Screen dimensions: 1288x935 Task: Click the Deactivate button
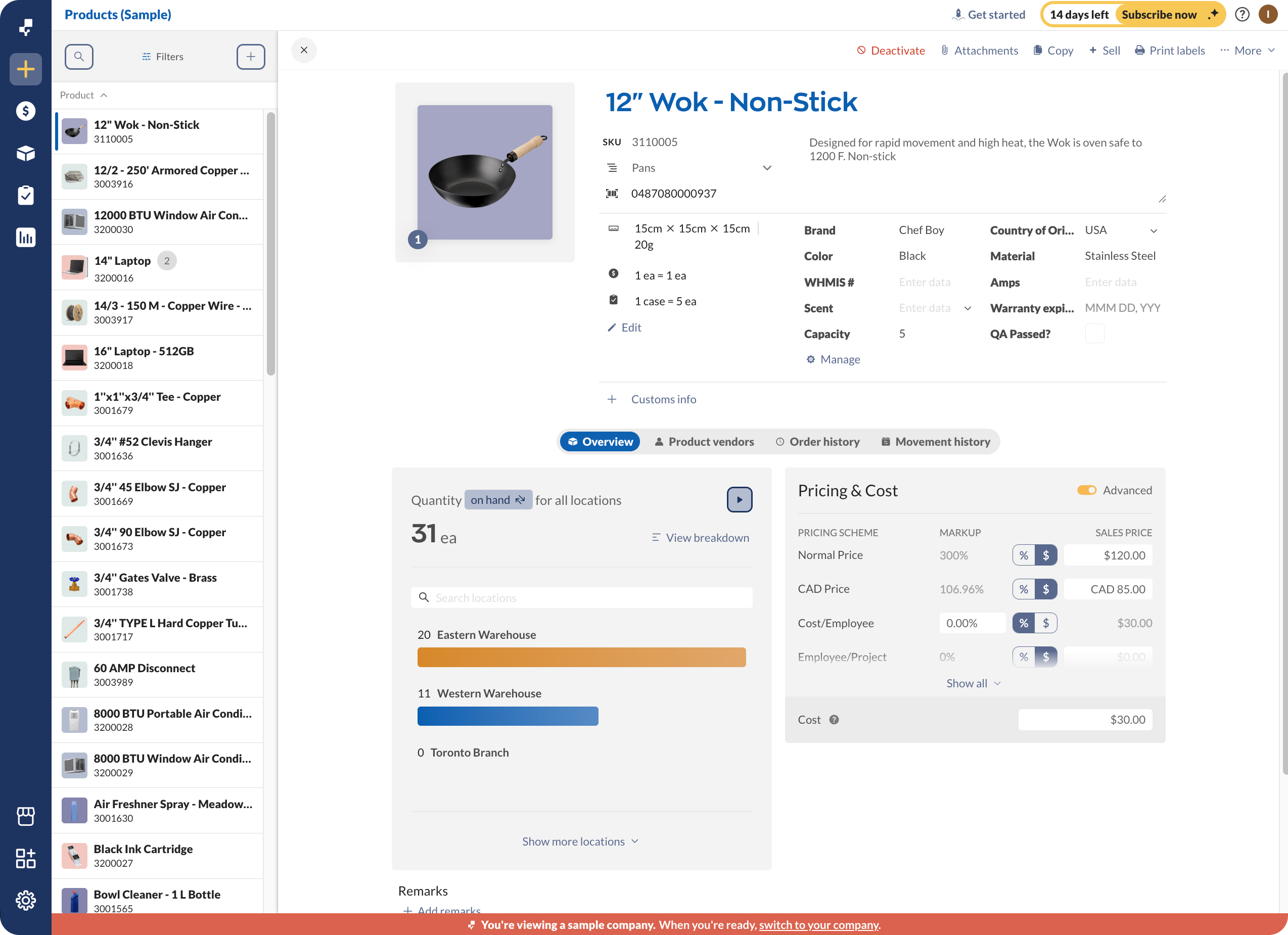(x=891, y=51)
